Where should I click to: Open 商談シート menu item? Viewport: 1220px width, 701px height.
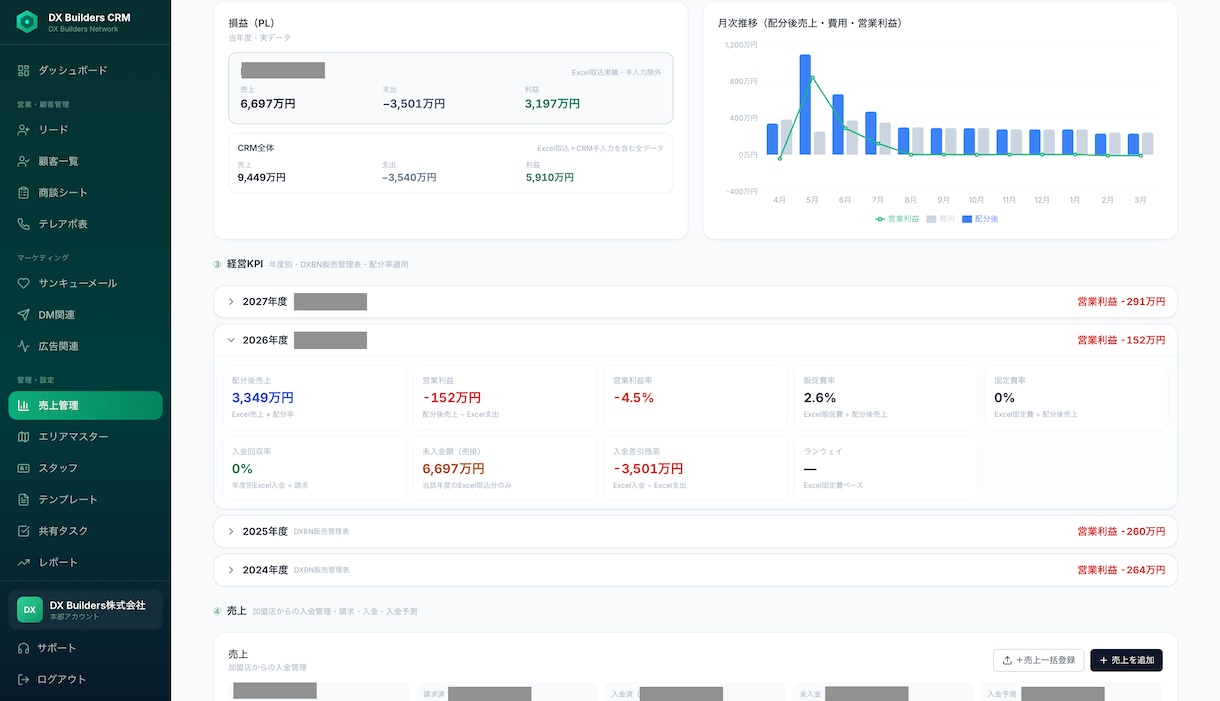(85, 192)
